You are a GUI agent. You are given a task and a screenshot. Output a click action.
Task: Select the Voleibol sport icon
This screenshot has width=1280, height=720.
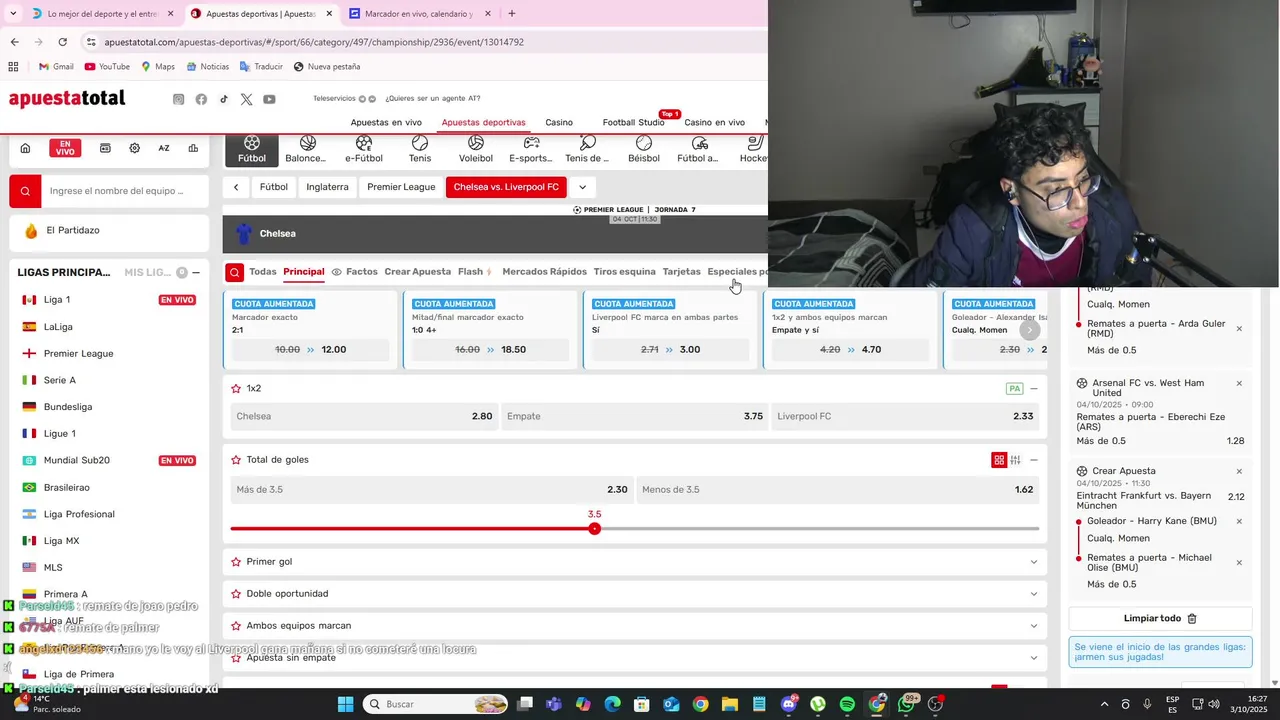(476, 150)
